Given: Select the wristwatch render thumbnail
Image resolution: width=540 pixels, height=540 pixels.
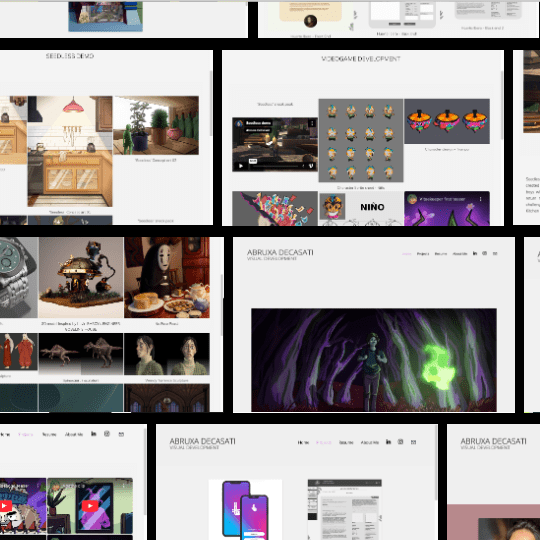Looking at the screenshot, I should tap(19, 277).
